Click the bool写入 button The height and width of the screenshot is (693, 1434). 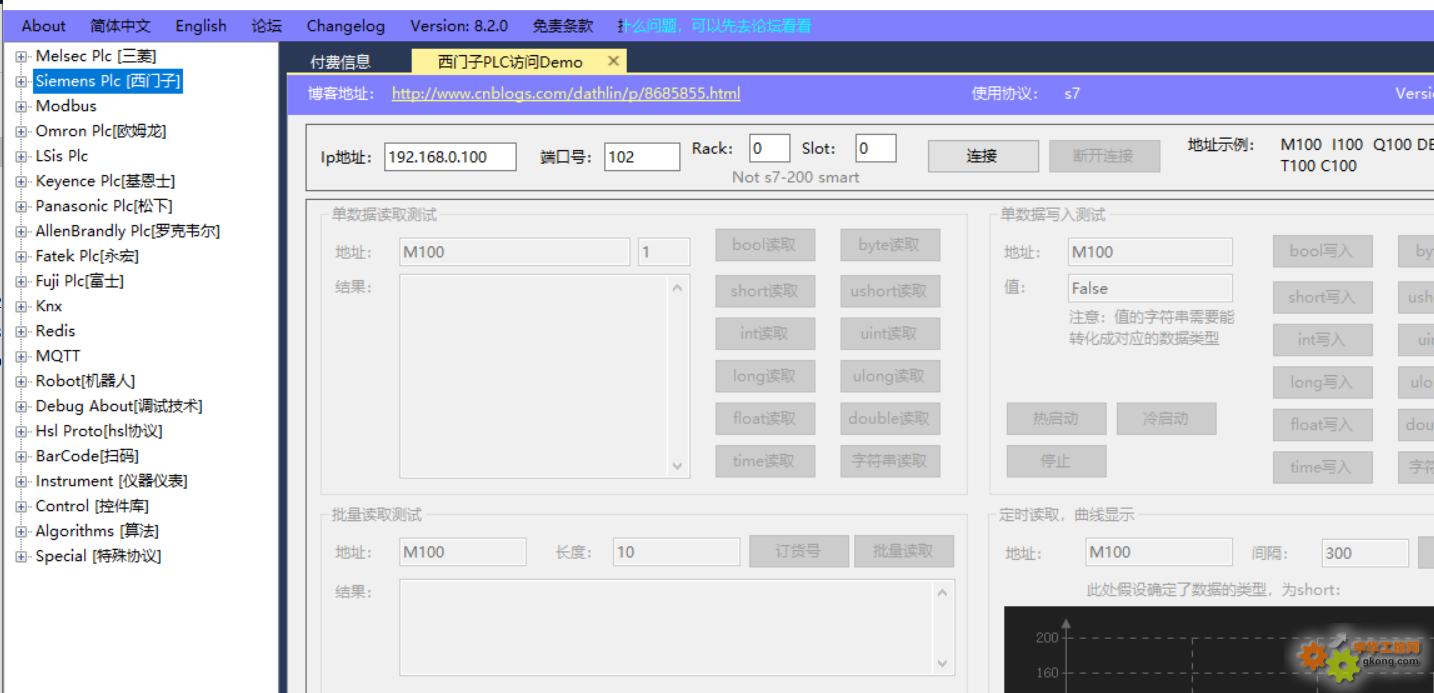coord(1322,251)
